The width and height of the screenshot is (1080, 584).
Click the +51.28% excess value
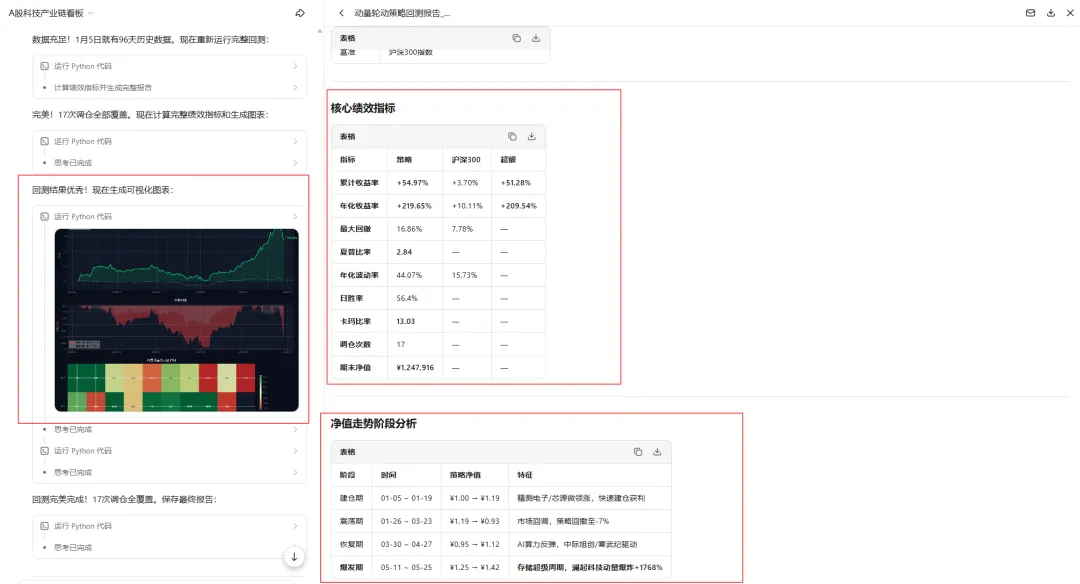tap(516, 182)
